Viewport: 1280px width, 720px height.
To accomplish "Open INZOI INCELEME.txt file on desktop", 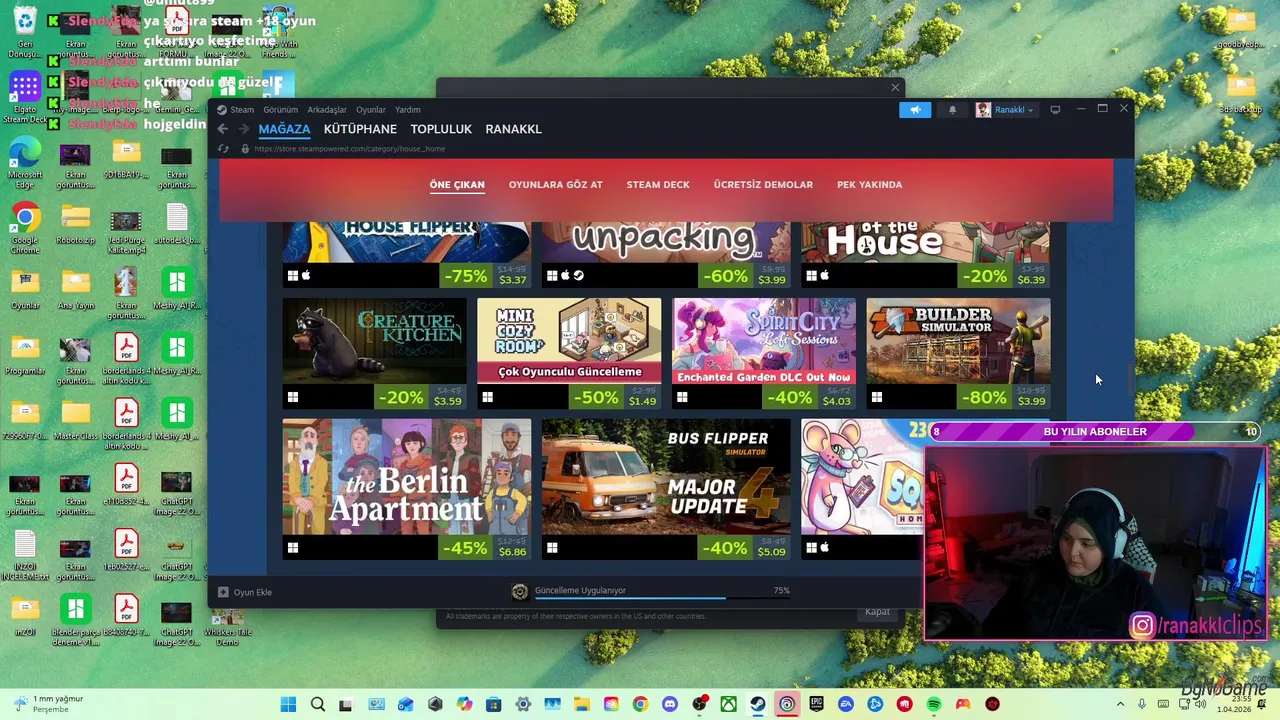I will click(25, 556).
